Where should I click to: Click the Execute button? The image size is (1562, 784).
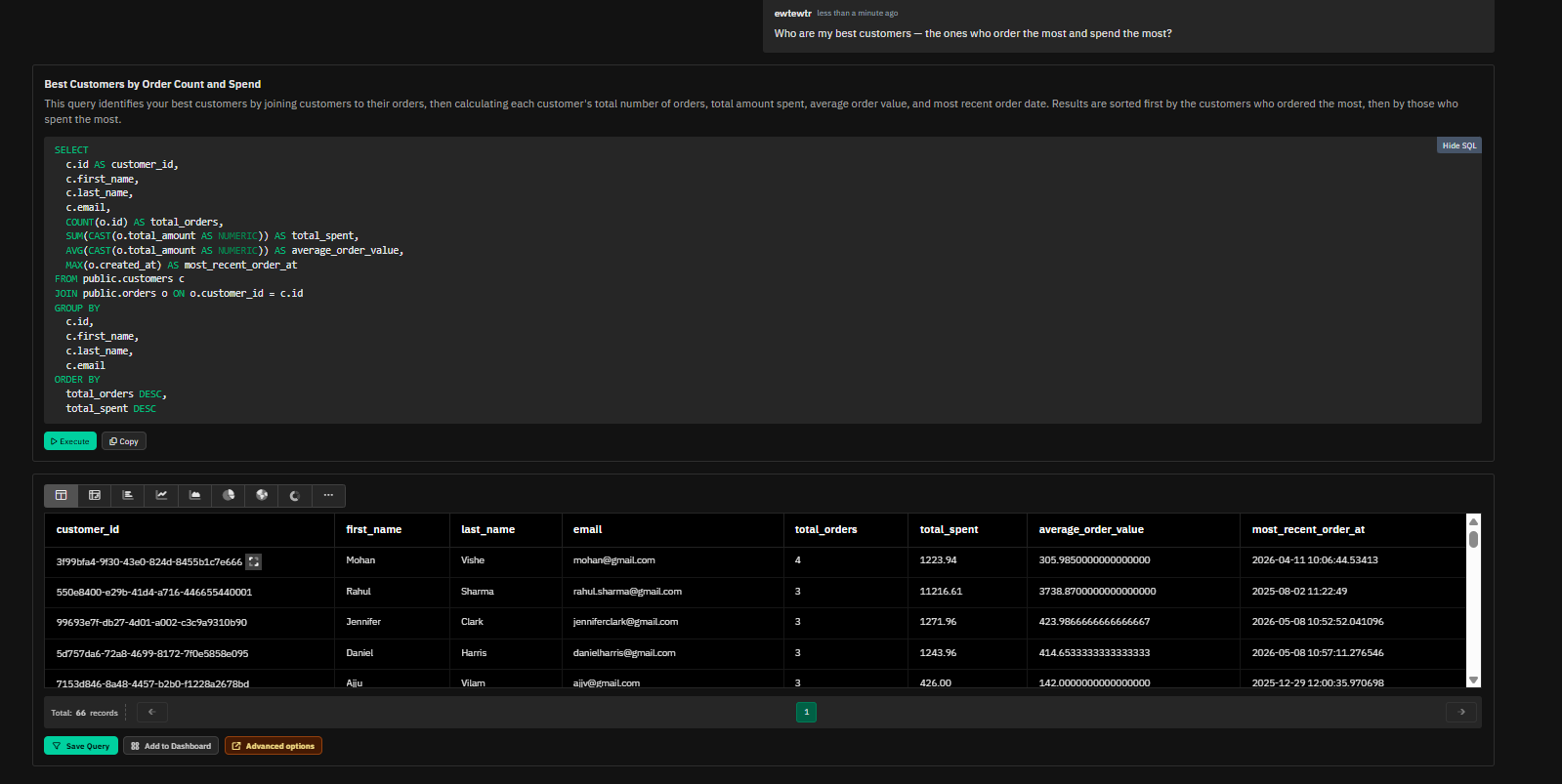[x=70, y=441]
